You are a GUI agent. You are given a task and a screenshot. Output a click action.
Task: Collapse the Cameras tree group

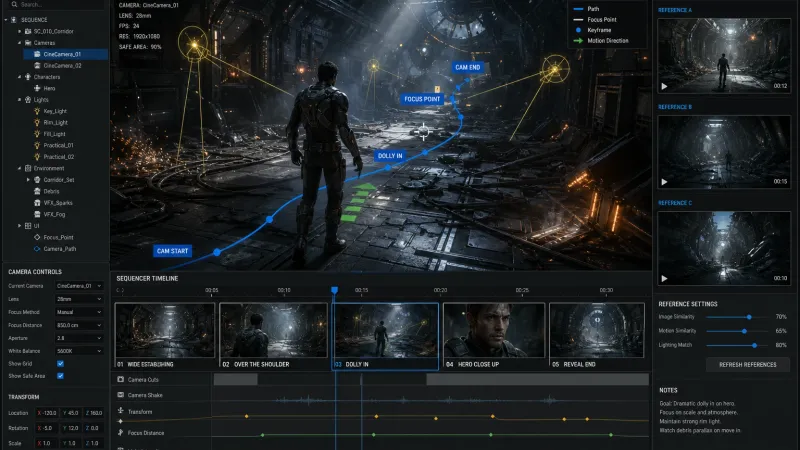tap(20, 43)
